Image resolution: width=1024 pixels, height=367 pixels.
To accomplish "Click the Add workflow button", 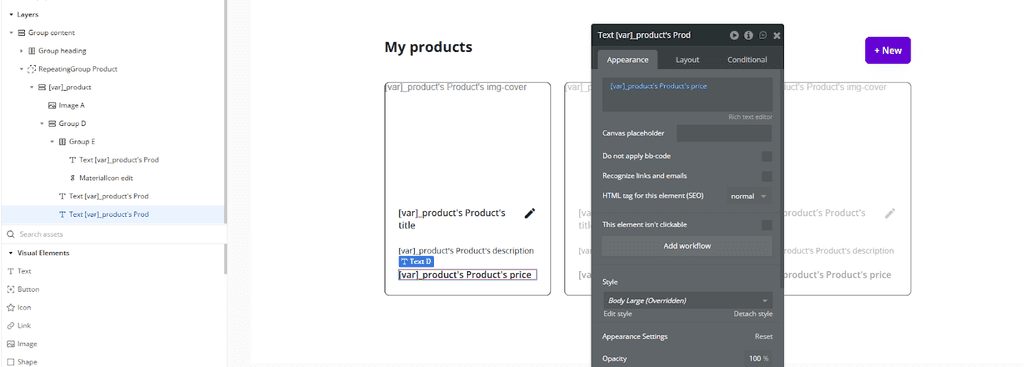I will (x=687, y=246).
